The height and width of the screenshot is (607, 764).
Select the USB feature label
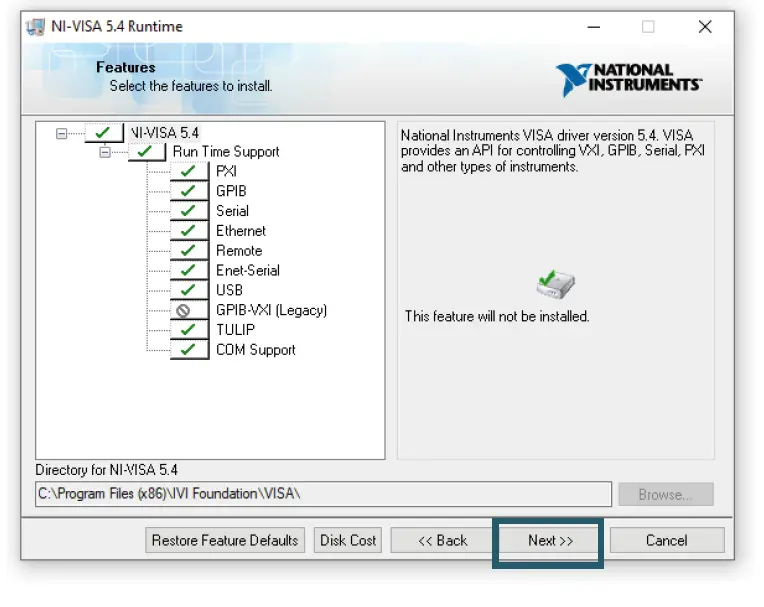229,290
